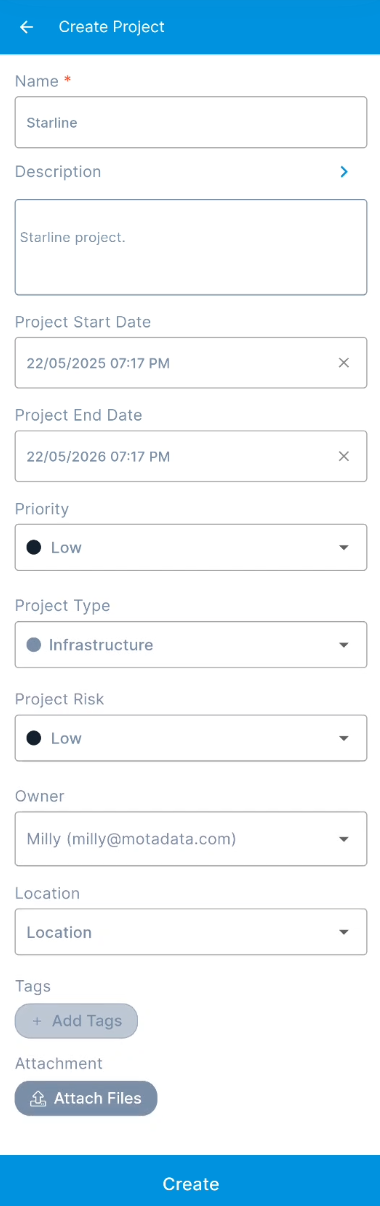Viewport: 380px width, 1206px height.
Task: Clear the Project End Date value
Action: (344, 456)
